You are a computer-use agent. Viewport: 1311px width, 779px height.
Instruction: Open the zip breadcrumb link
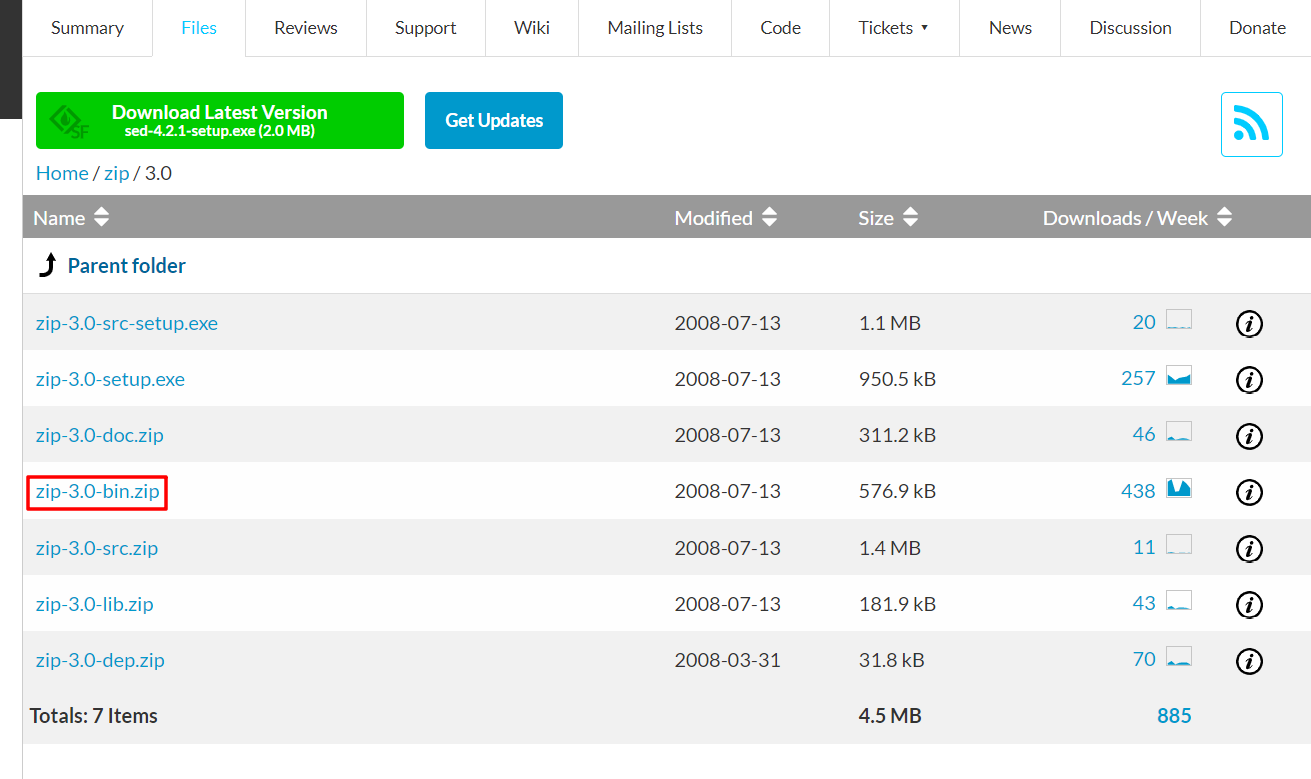(117, 173)
